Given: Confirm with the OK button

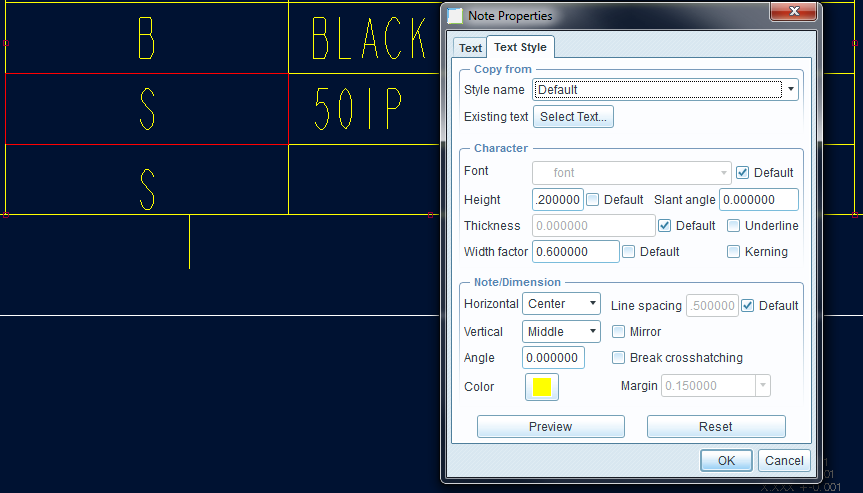Looking at the screenshot, I should [727, 461].
